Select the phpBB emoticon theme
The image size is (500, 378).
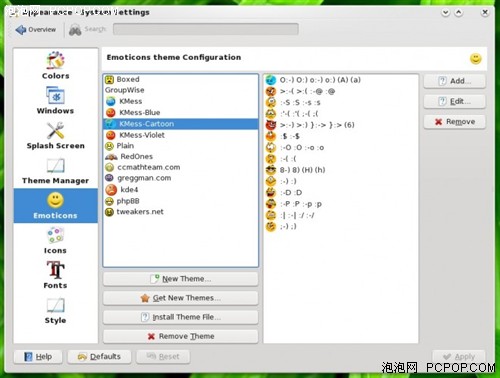[x=181, y=201]
